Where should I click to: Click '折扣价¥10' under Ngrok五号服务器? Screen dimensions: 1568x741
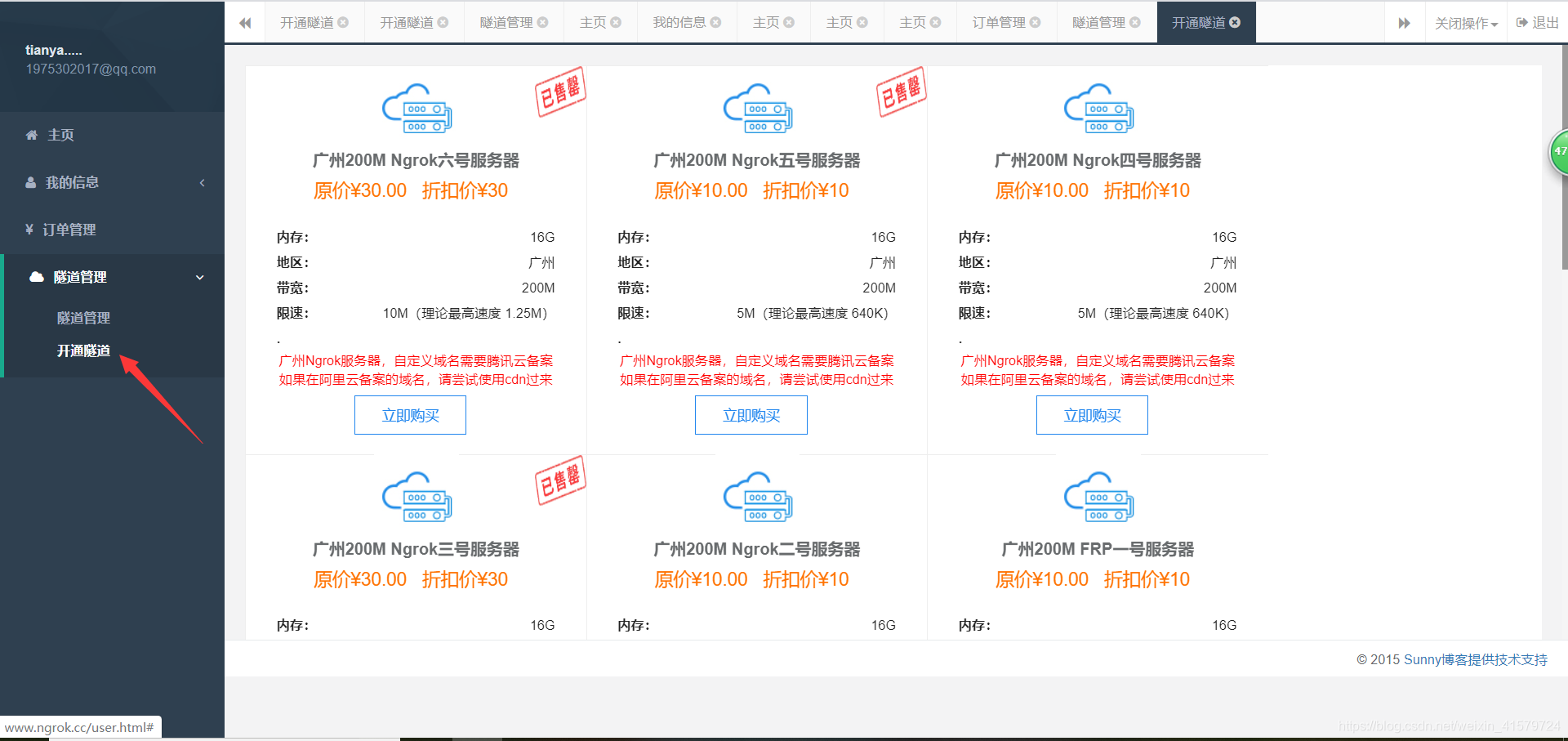pyautogui.click(x=806, y=190)
